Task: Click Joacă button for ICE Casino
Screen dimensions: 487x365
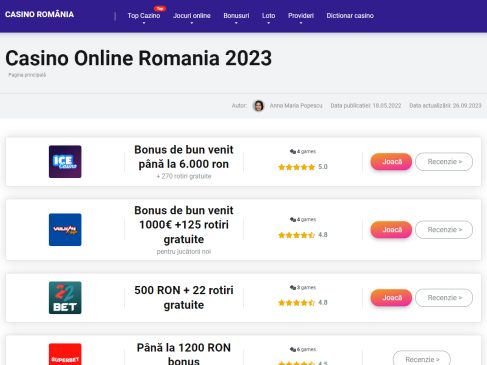Action: click(391, 162)
